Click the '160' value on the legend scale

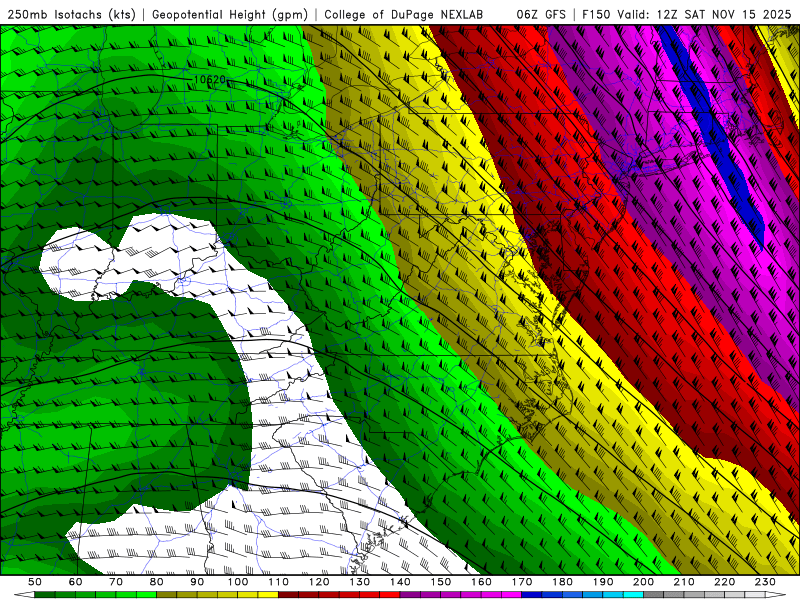481,582
